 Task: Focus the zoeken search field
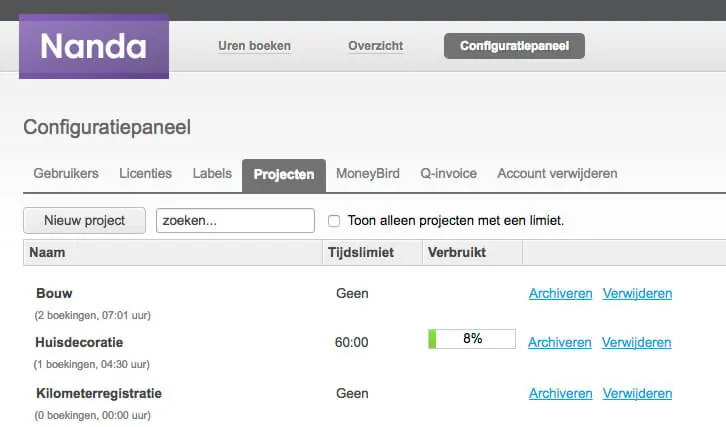point(235,220)
